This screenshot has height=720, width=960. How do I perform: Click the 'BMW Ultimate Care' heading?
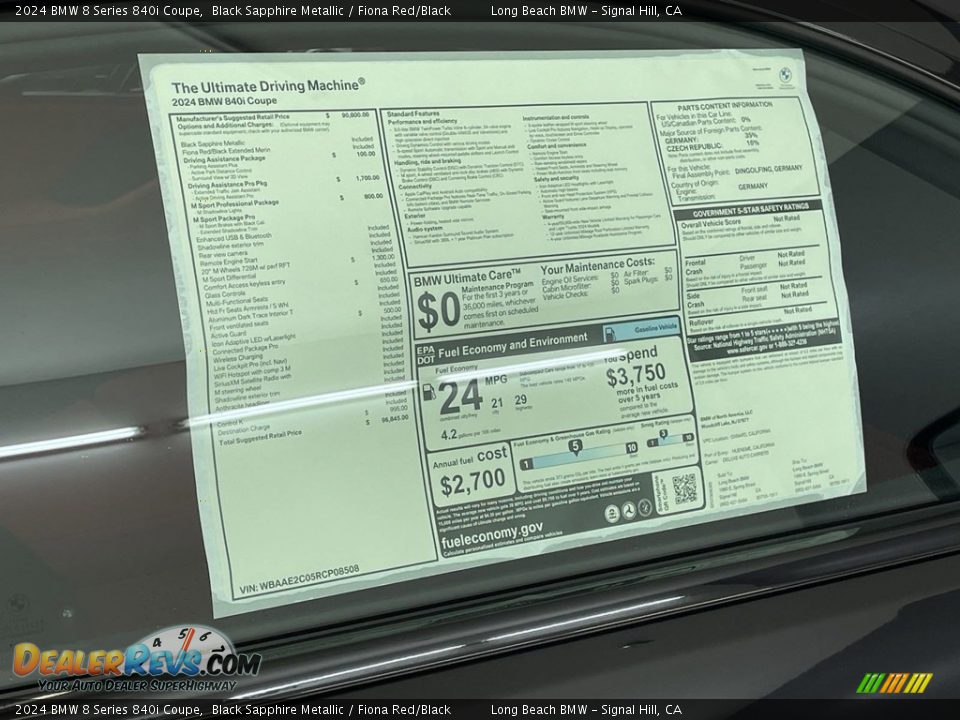(467, 279)
